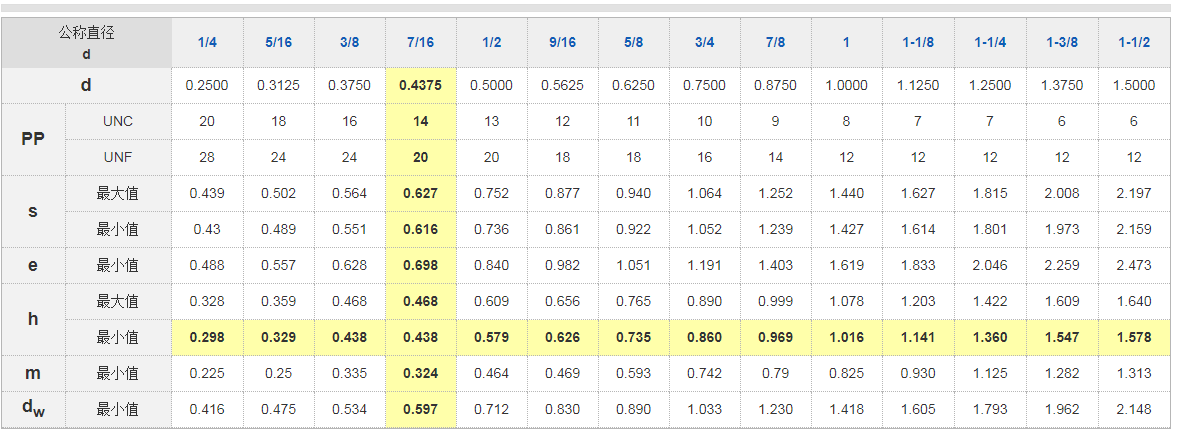This screenshot has height=432, width=1180.
Task: Click the 1-1/2 column header link
Action: click(1134, 42)
